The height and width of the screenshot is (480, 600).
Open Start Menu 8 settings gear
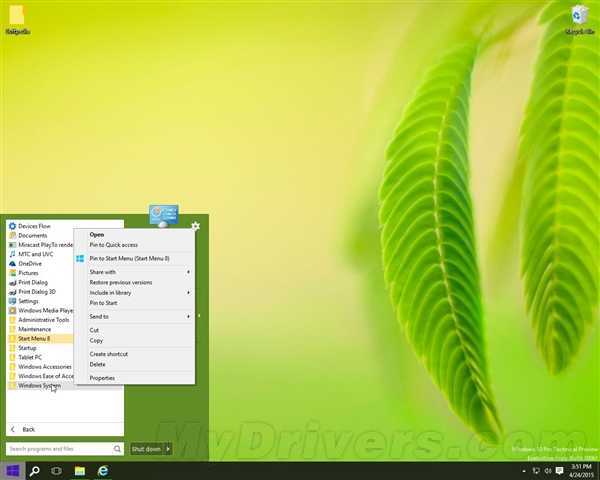tap(195, 226)
